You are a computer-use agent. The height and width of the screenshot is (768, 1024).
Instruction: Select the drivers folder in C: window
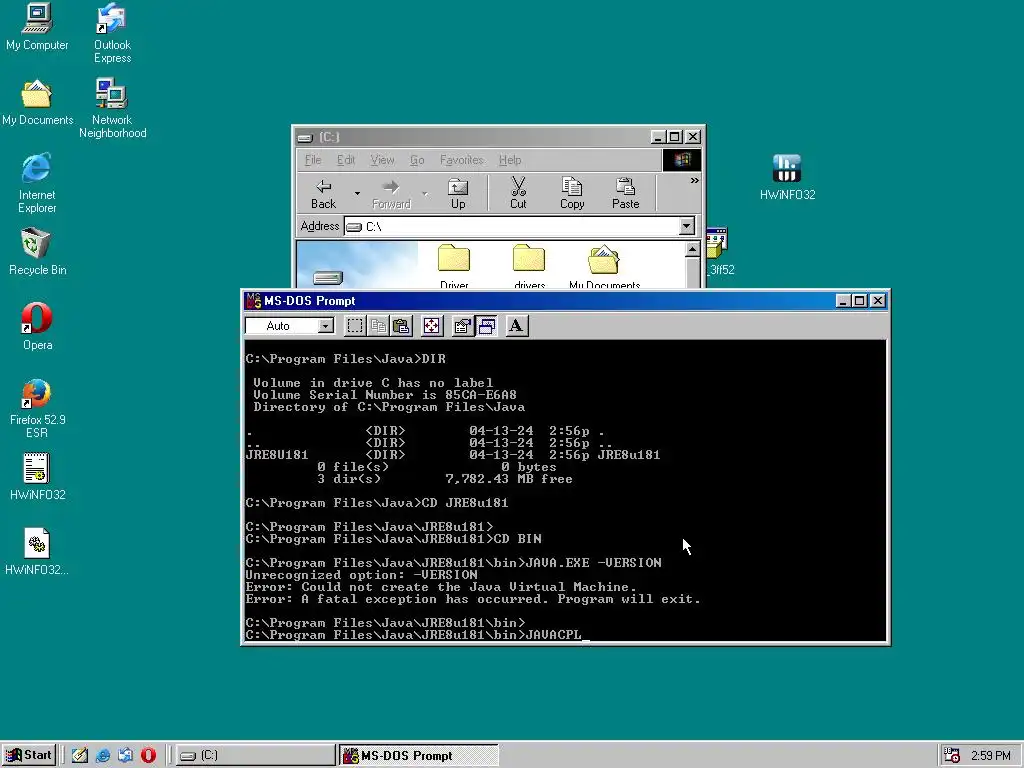(x=529, y=266)
